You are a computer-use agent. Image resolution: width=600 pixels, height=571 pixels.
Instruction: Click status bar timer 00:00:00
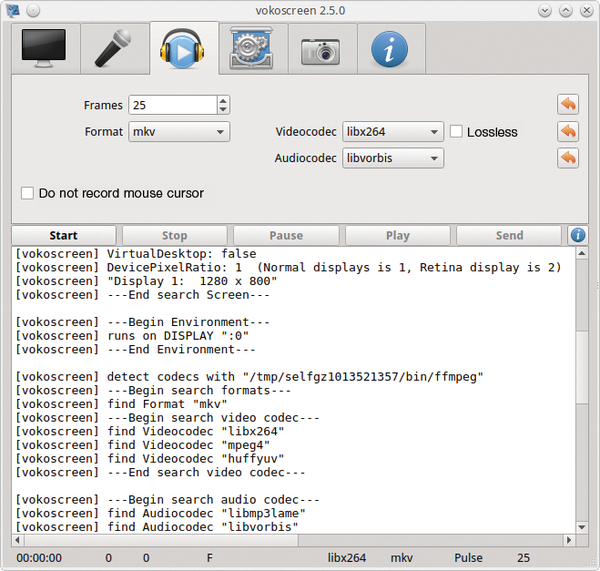39,558
